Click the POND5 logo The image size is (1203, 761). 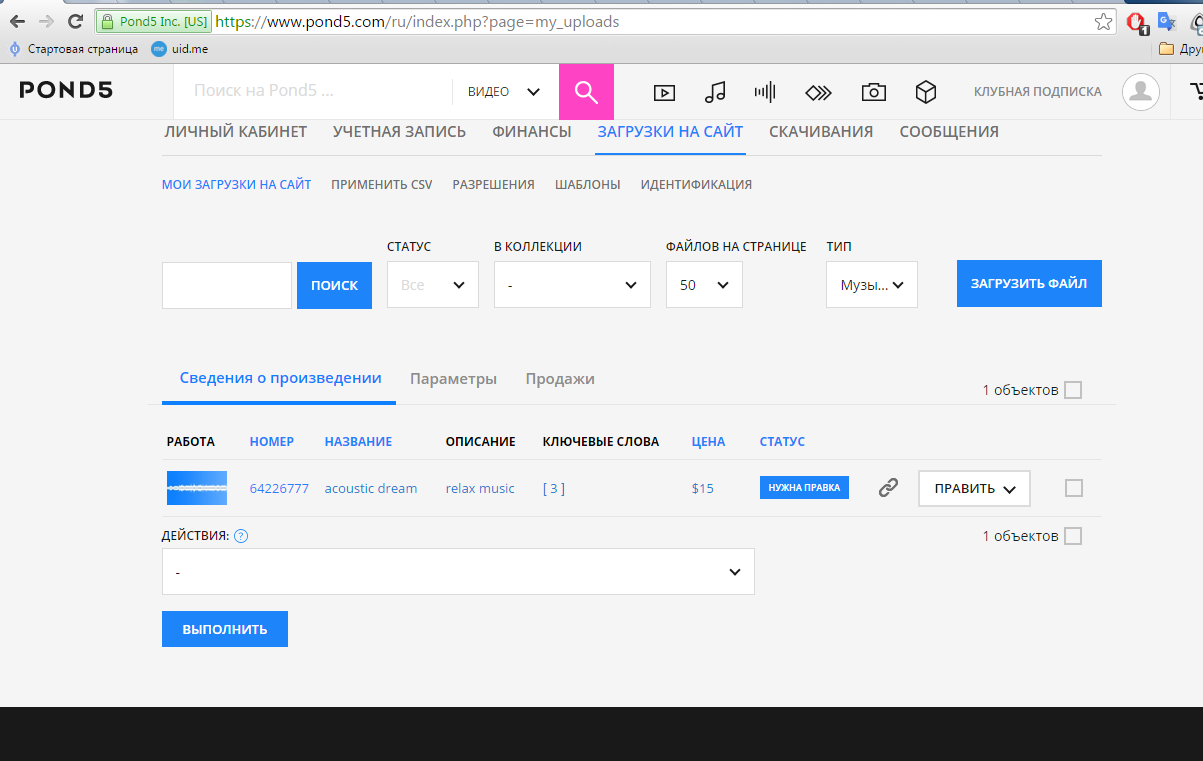(x=66, y=91)
